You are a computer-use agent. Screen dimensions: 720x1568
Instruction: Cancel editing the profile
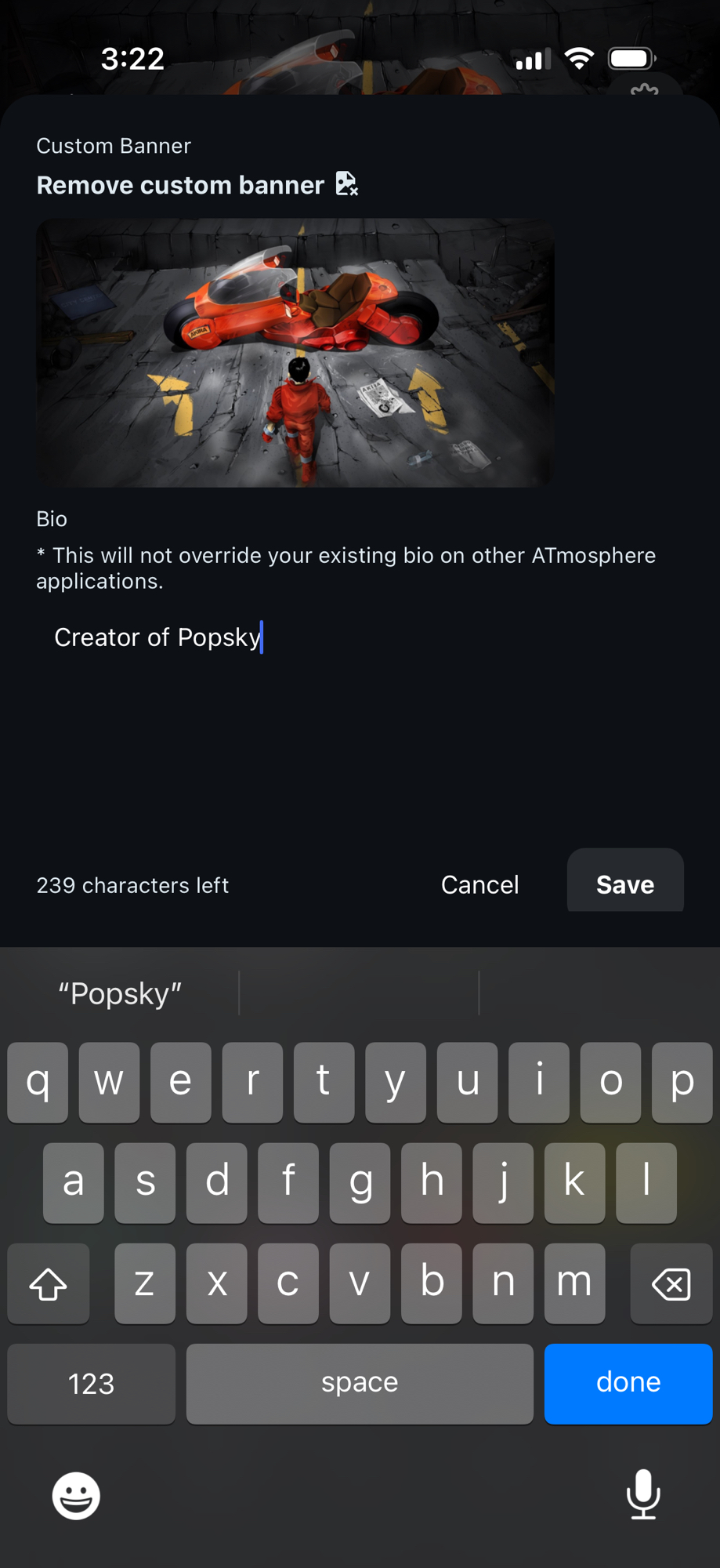tap(479, 884)
